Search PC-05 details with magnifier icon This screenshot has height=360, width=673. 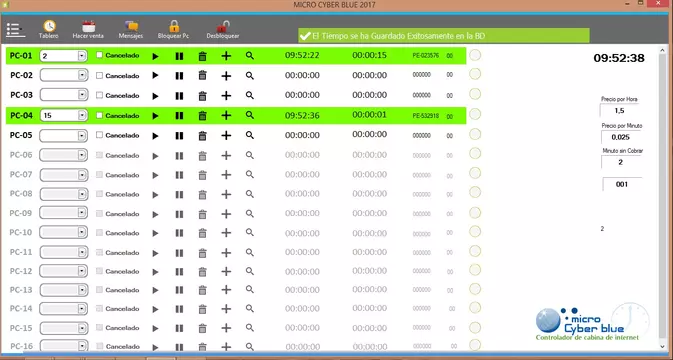pos(250,135)
